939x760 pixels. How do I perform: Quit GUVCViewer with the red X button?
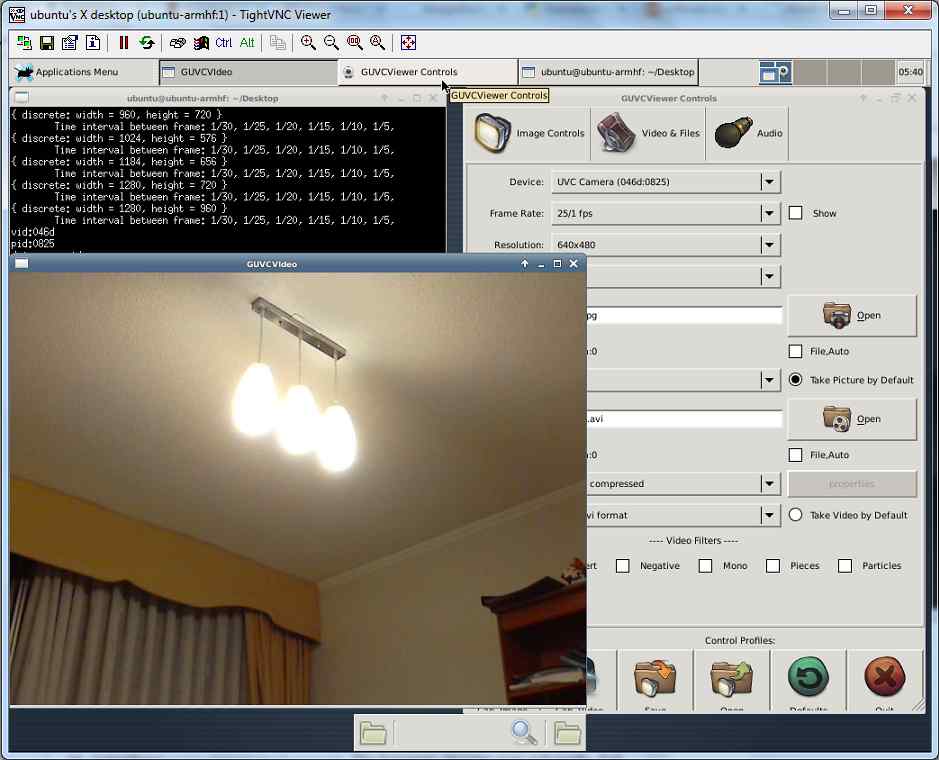885,681
